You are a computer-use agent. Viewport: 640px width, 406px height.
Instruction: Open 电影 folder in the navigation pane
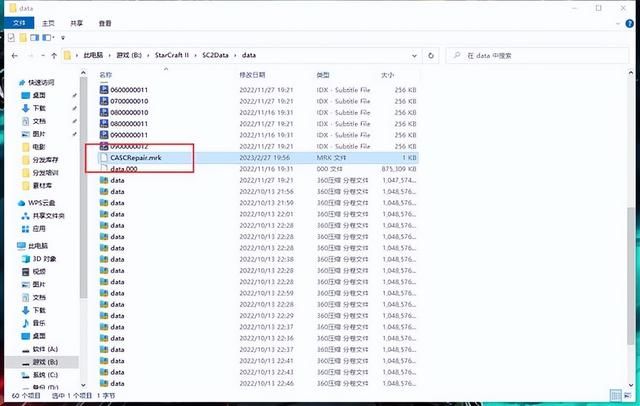[x=39, y=146]
